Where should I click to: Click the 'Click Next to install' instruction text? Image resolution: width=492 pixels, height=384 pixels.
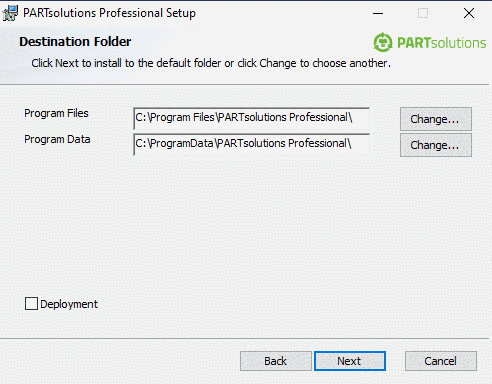211,63
